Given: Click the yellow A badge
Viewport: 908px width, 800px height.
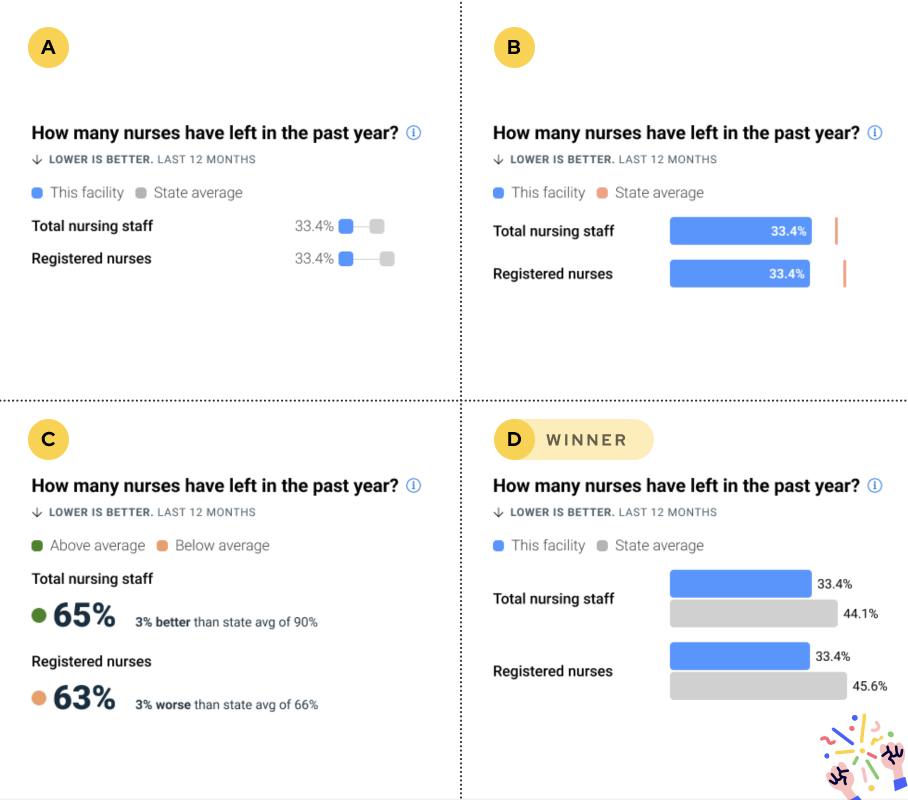Looking at the screenshot, I should click(49, 48).
